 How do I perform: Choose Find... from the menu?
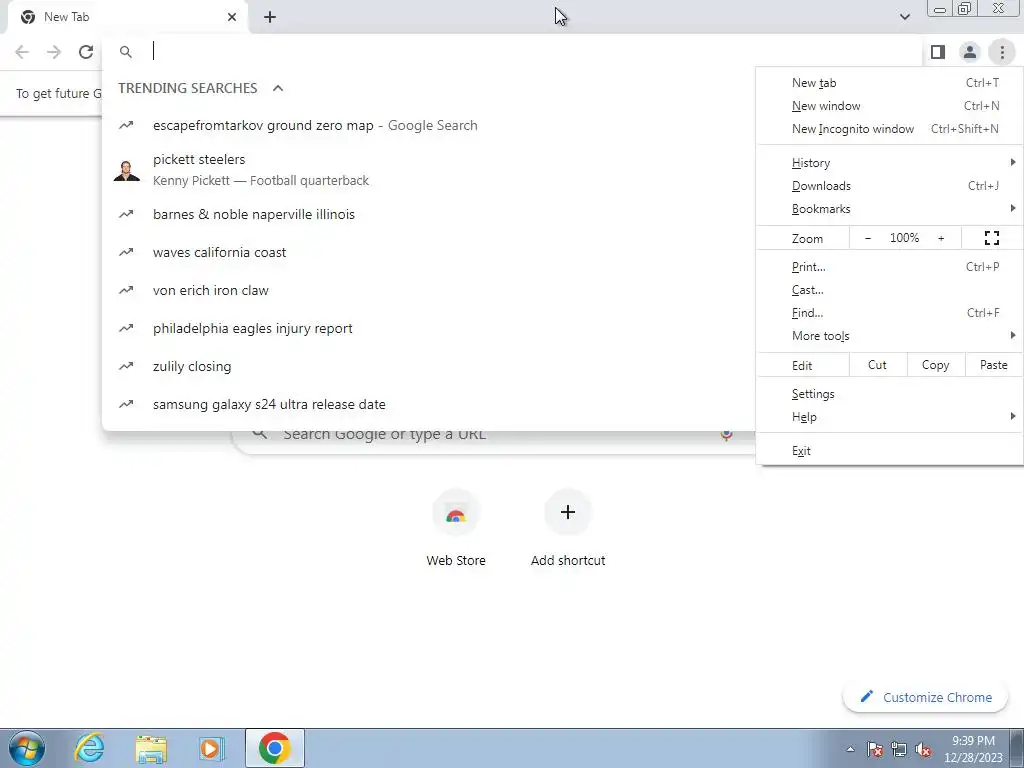(x=889, y=313)
